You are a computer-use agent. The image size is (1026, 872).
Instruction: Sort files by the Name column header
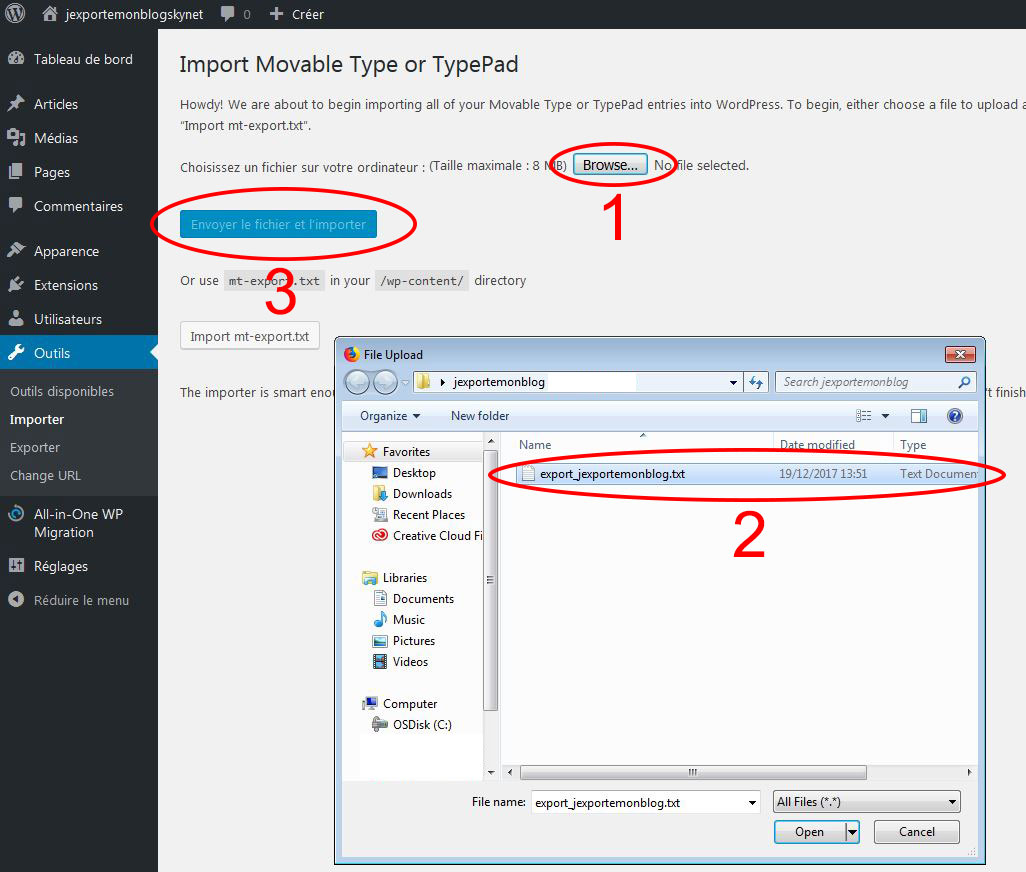pos(535,445)
